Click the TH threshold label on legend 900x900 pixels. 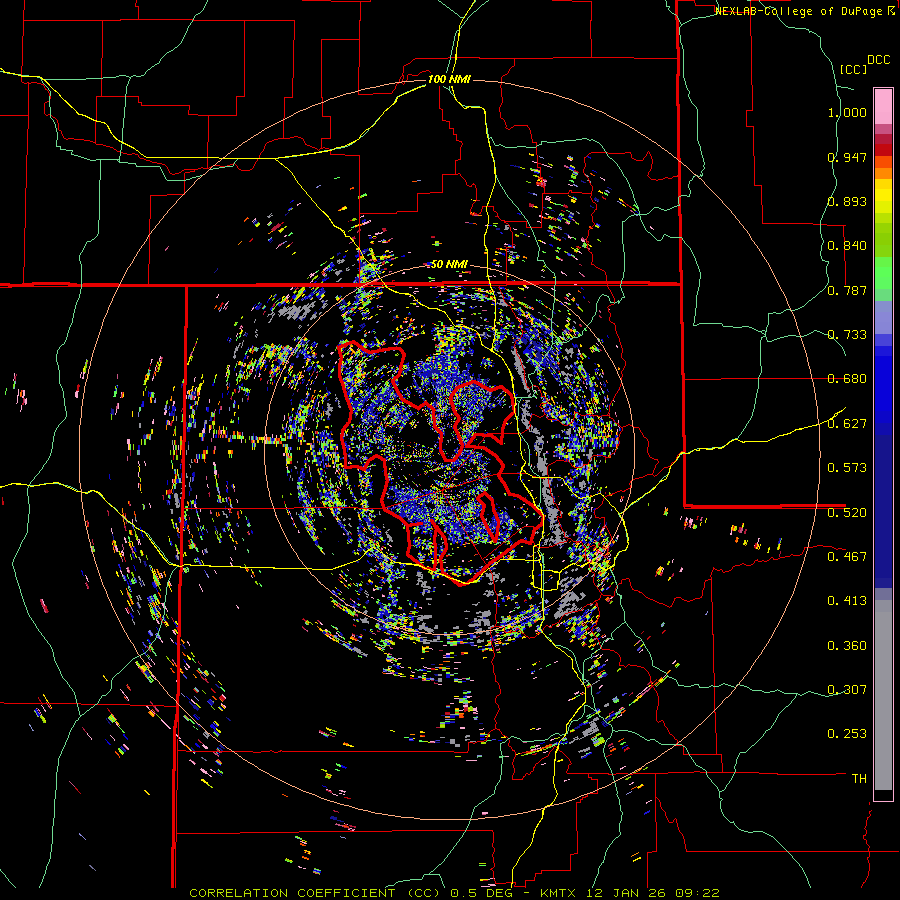click(859, 779)
